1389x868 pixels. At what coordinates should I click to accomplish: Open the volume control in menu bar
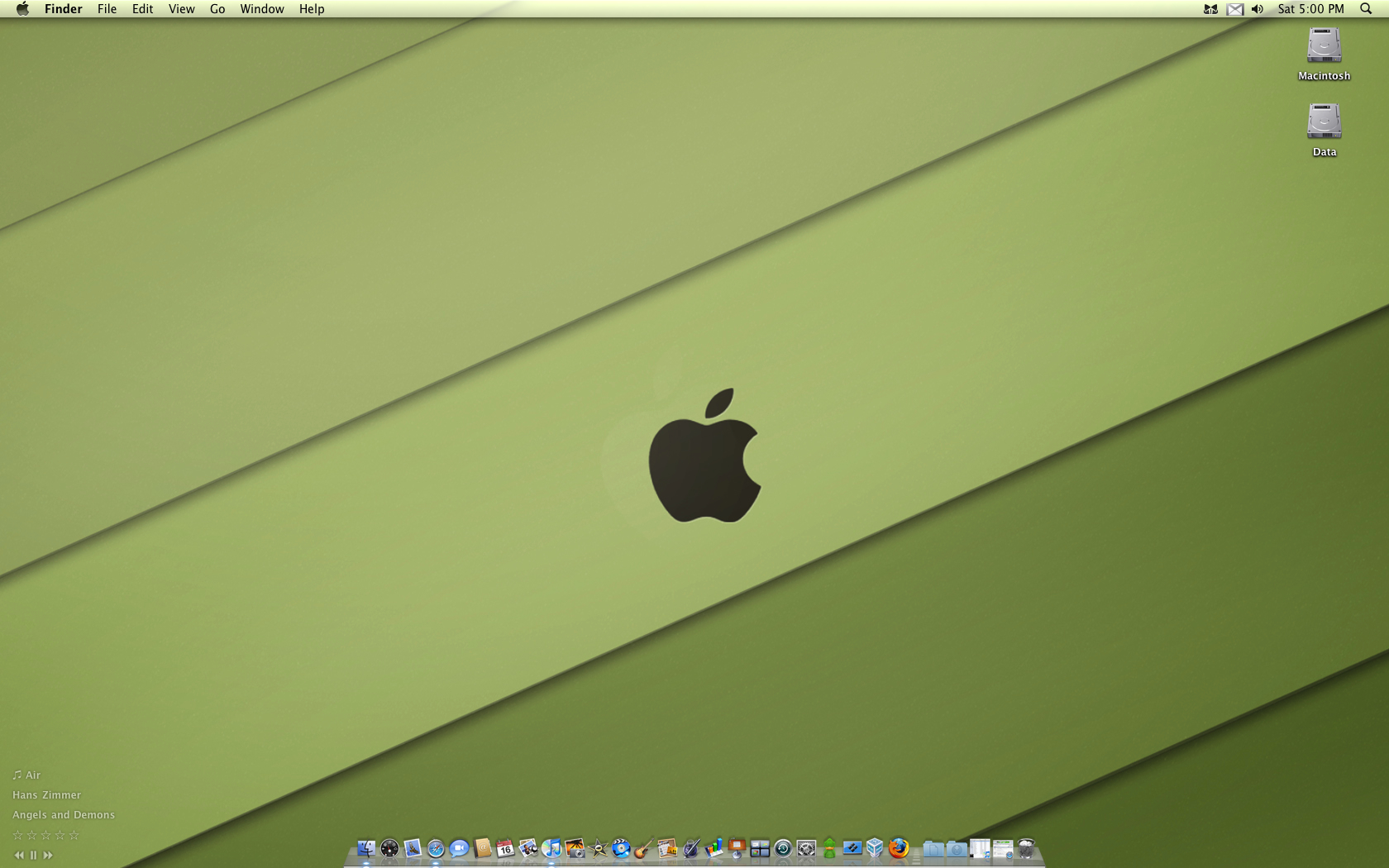(1258, 9)
